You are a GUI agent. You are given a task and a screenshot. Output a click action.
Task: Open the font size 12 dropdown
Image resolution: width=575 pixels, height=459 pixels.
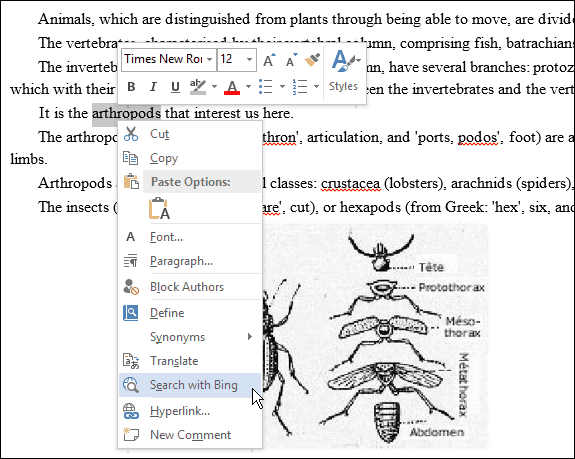click(x=237, y=59)
